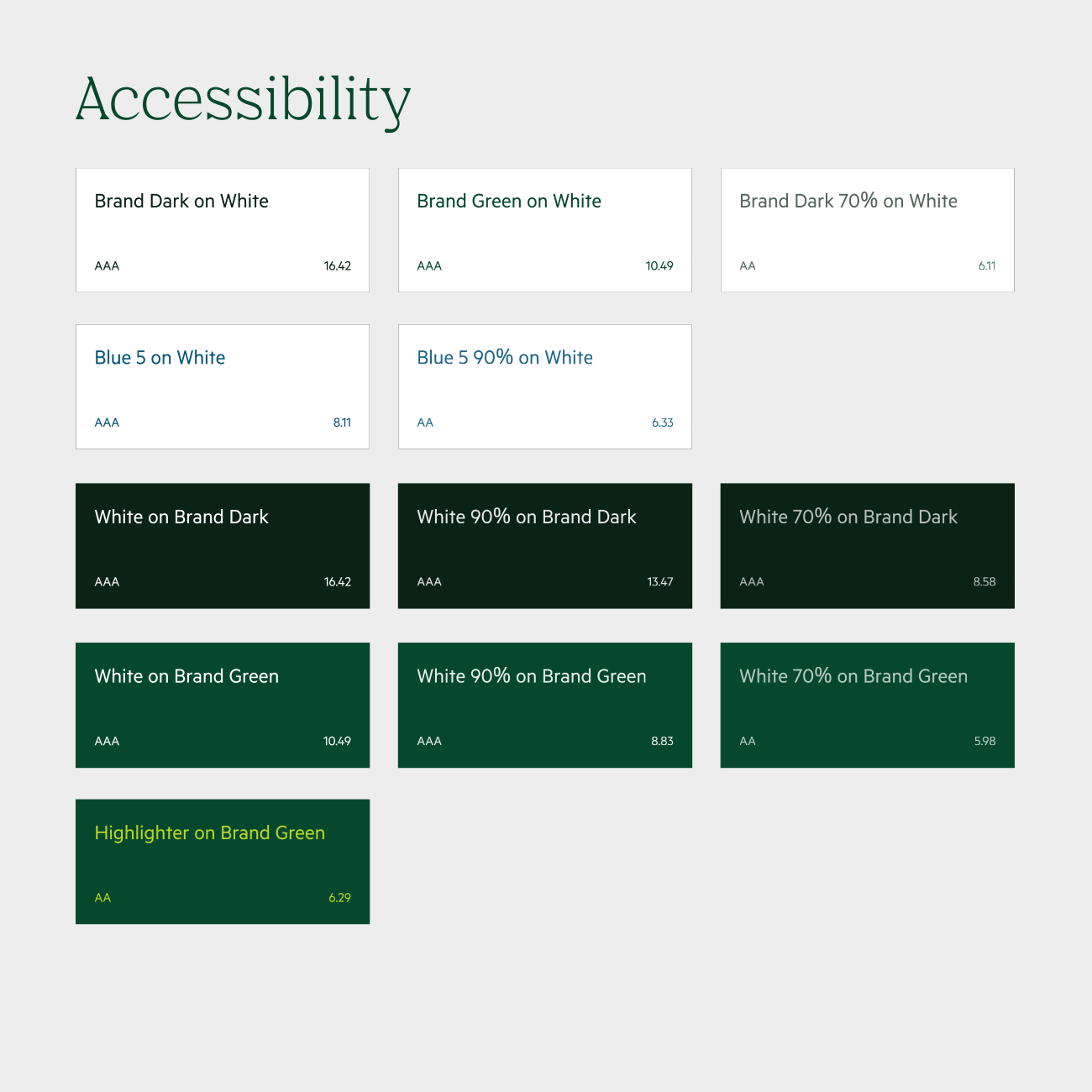Select the Blue 5 90% on White card
1092x1092 pixels.
(x=544, y=386)
